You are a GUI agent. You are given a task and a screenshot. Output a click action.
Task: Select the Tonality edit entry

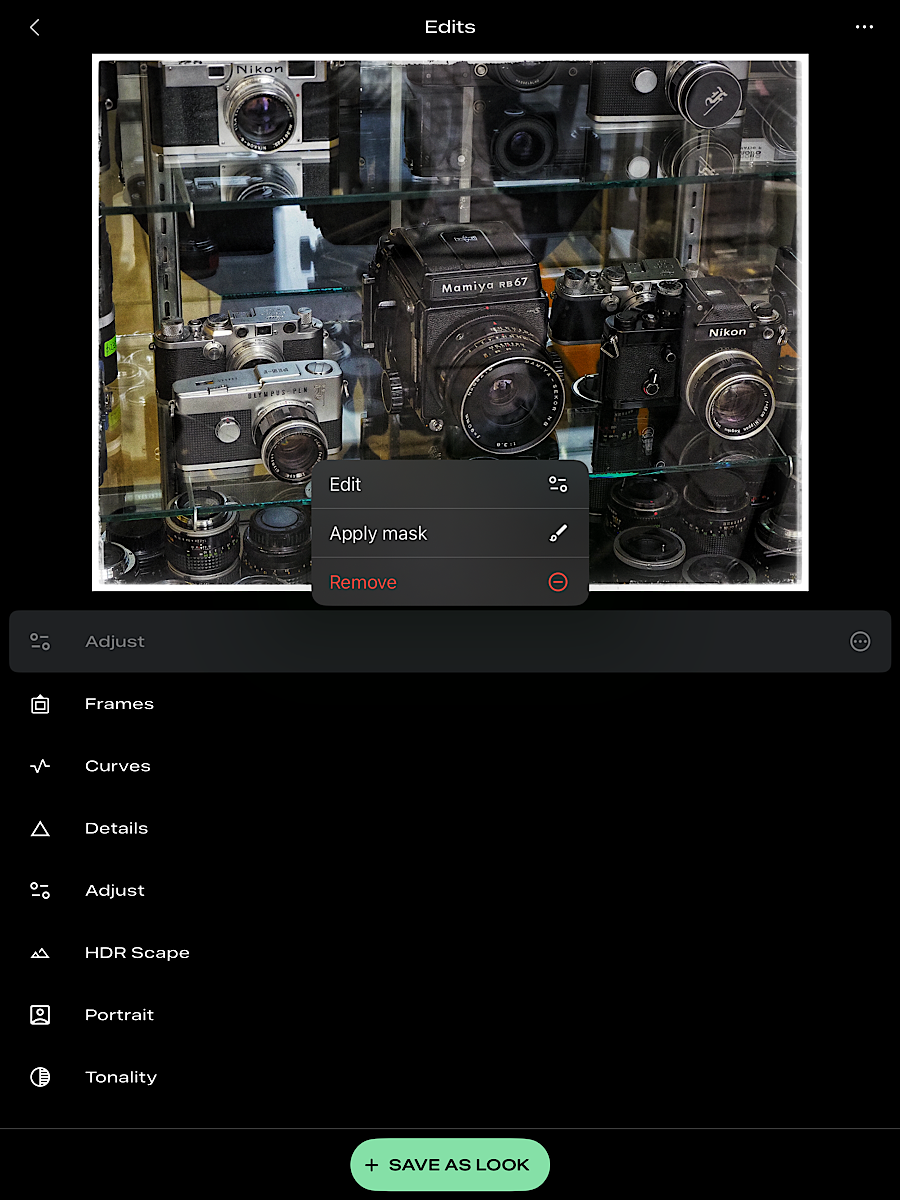tap(450, 1077)
